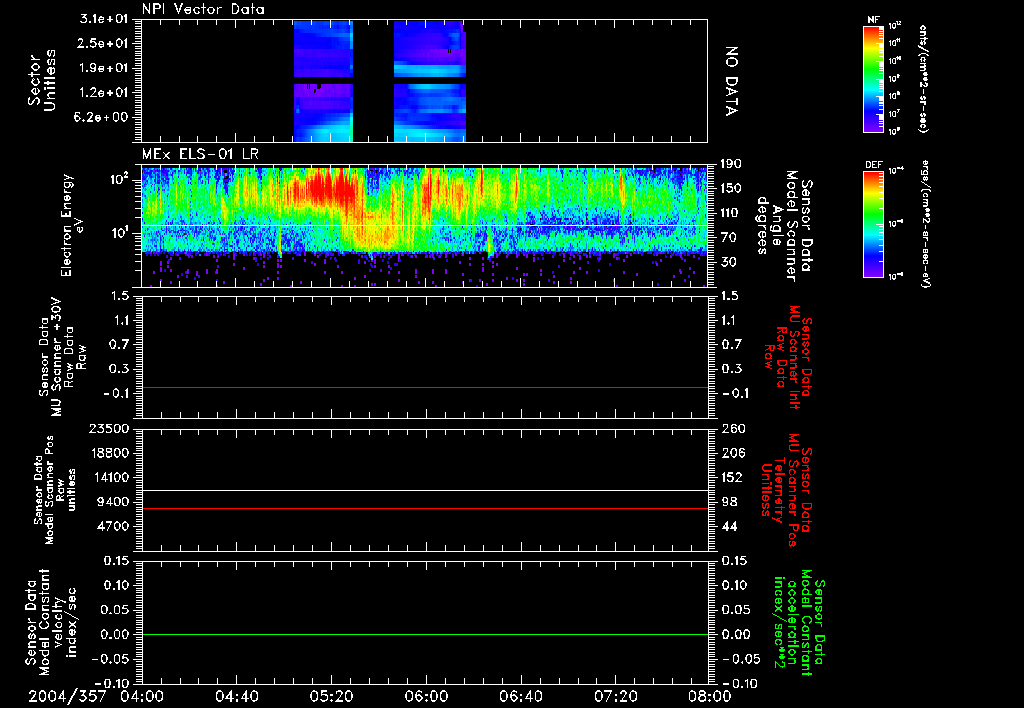
Task: Click the 07:20 time axis label
Action: tap(616, 695)
